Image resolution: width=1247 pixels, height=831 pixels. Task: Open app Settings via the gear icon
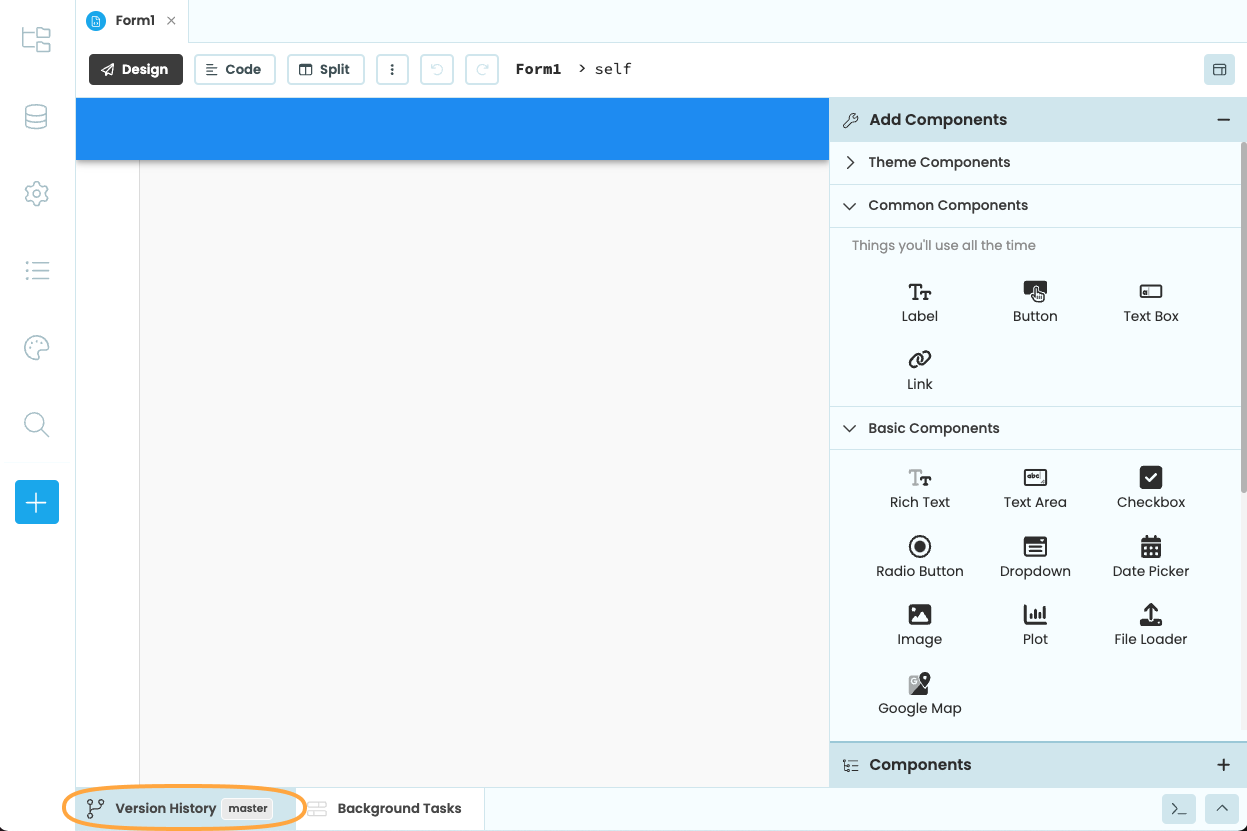[36, 193]
